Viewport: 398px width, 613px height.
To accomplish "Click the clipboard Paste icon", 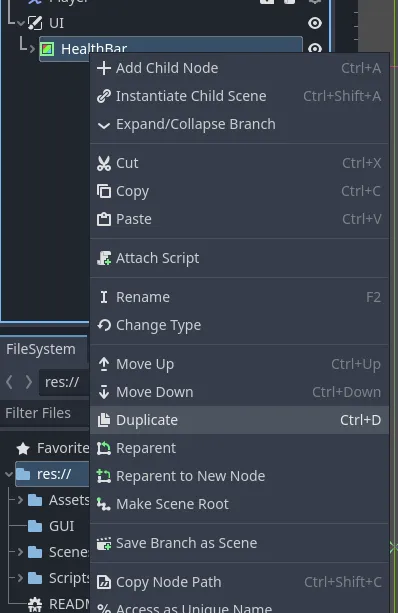I will 104,219.
